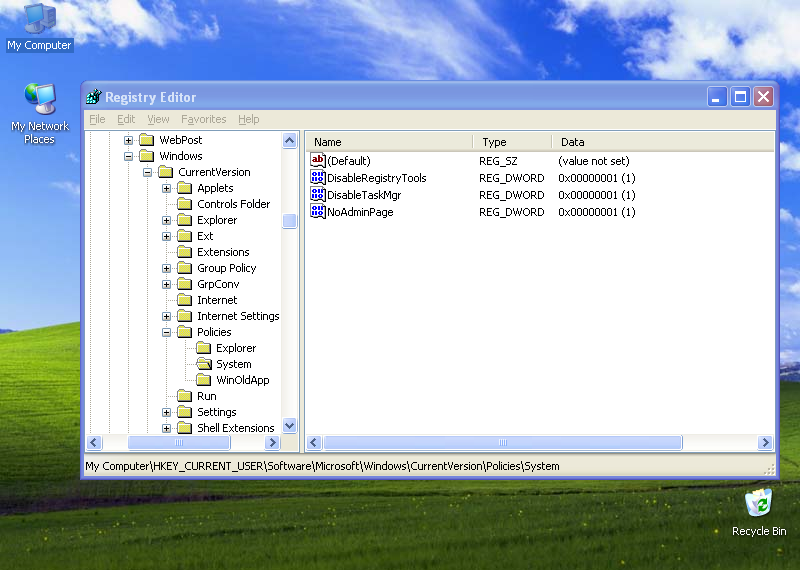Click the values pane horizontal scrollbar thumb

pyautogui.click(x=503, y=442)
